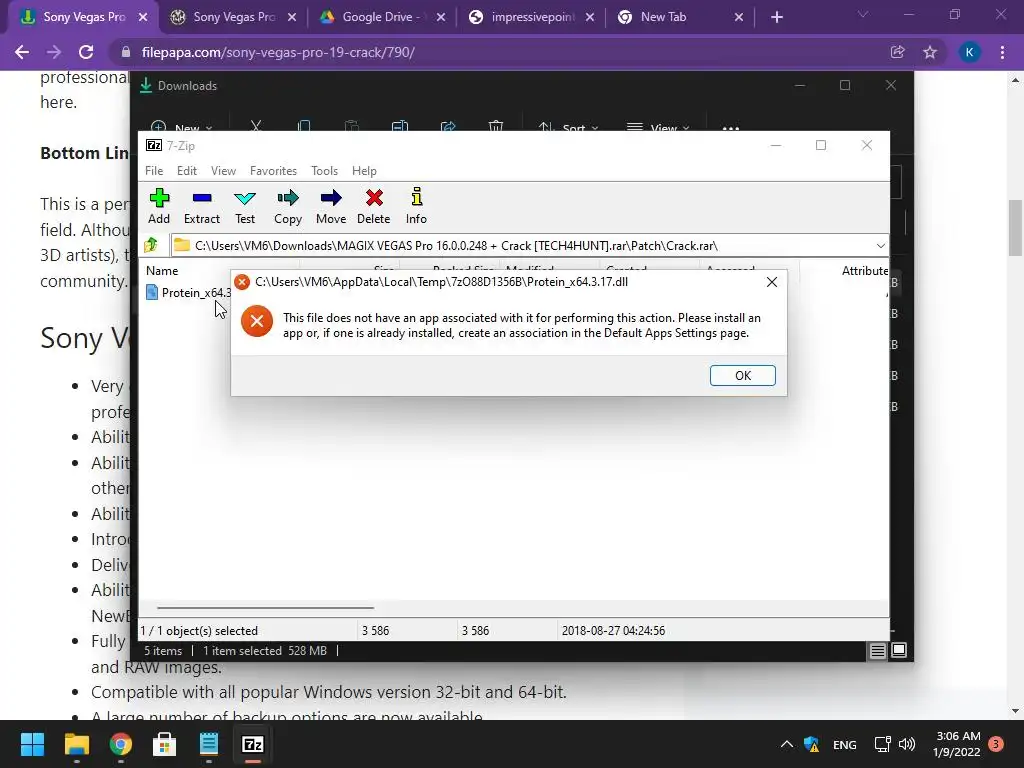Switch Downloads window to details view icon

click(x=877, y=650)
